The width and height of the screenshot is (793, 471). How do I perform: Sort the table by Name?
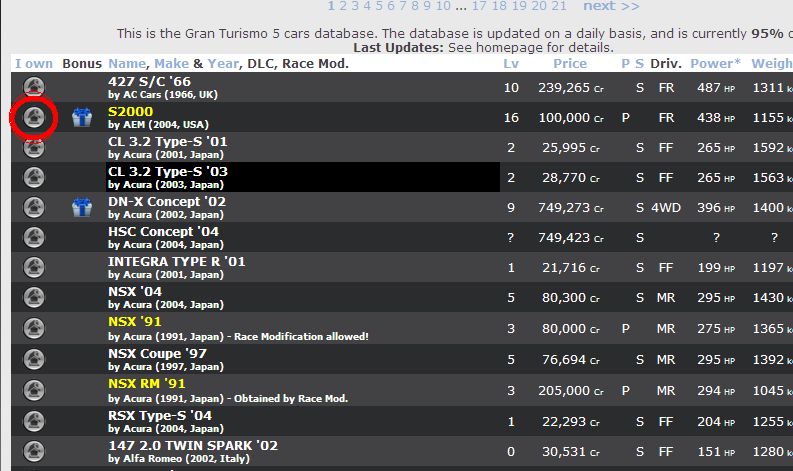(127, 64)
